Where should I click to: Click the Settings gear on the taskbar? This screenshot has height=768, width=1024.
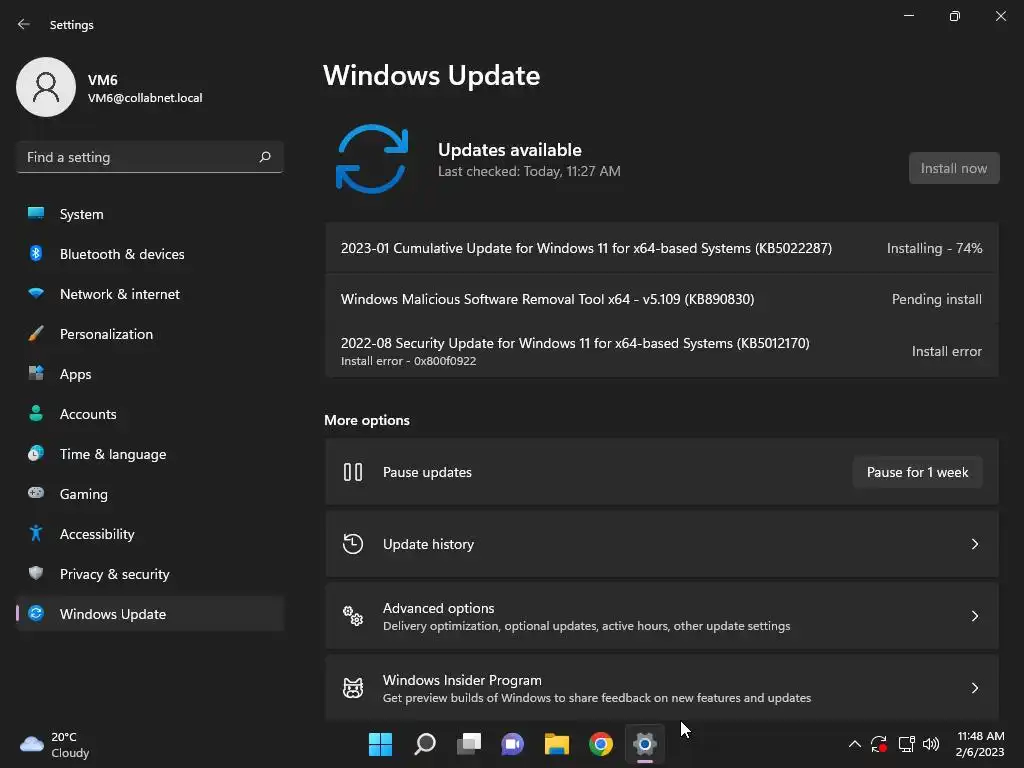pyautogui.click(x=645, y=744)
